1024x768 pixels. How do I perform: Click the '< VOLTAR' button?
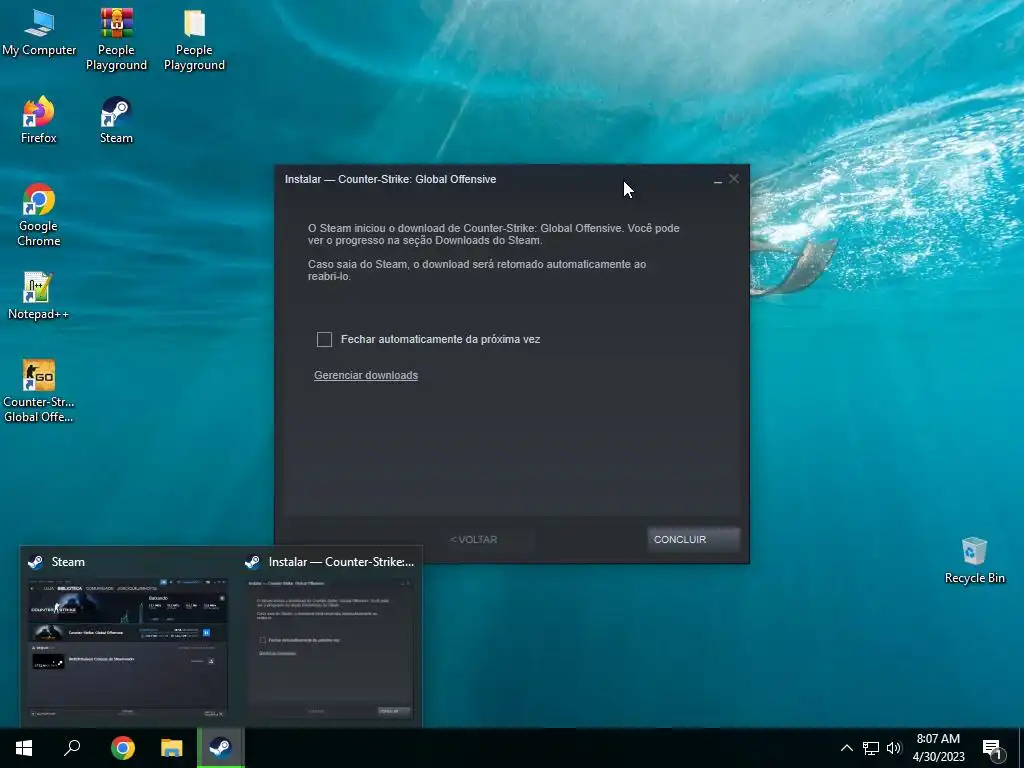(x=474, y=539)
